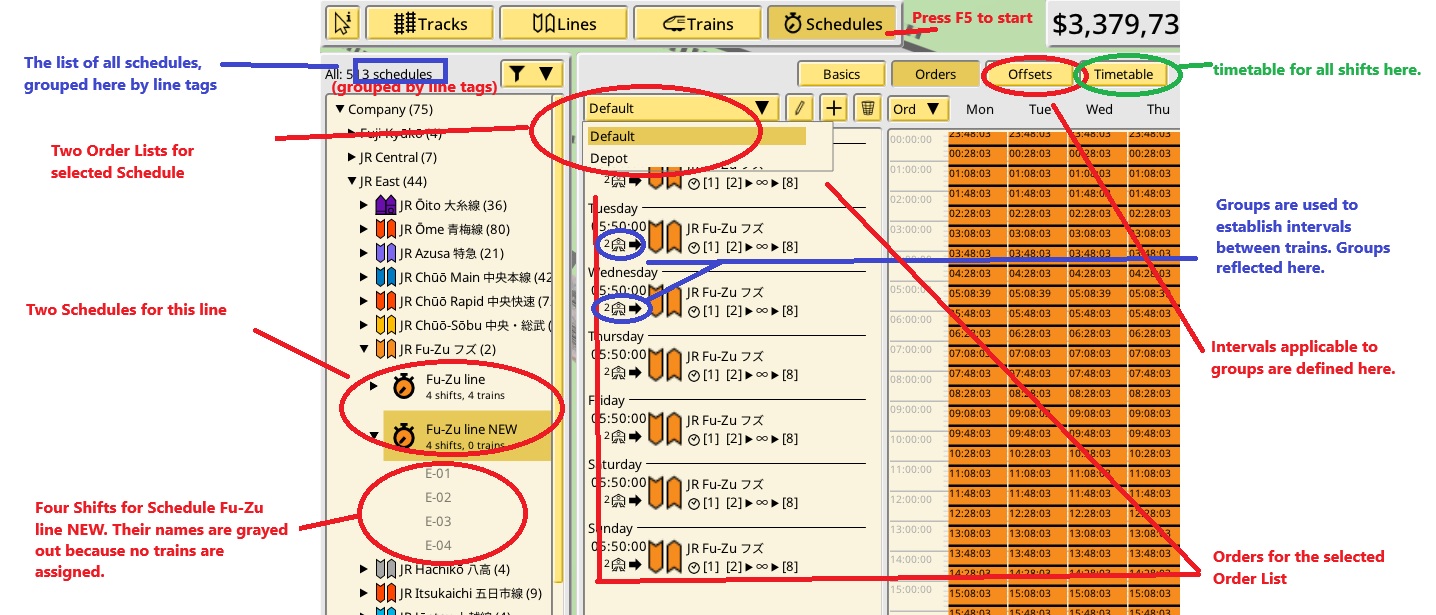Select the grayed E-03 shift

pyautogui.click(x=438, y=521)
